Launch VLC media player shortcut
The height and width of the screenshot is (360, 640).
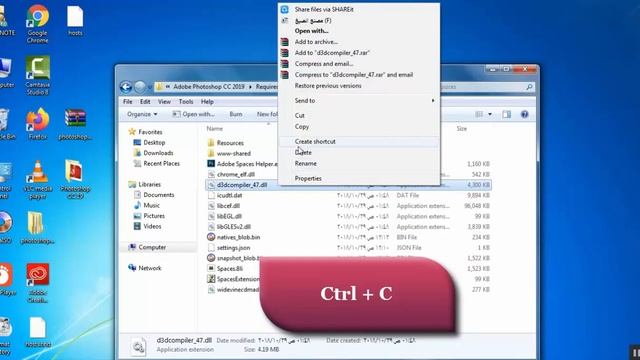tap(38, 180)
